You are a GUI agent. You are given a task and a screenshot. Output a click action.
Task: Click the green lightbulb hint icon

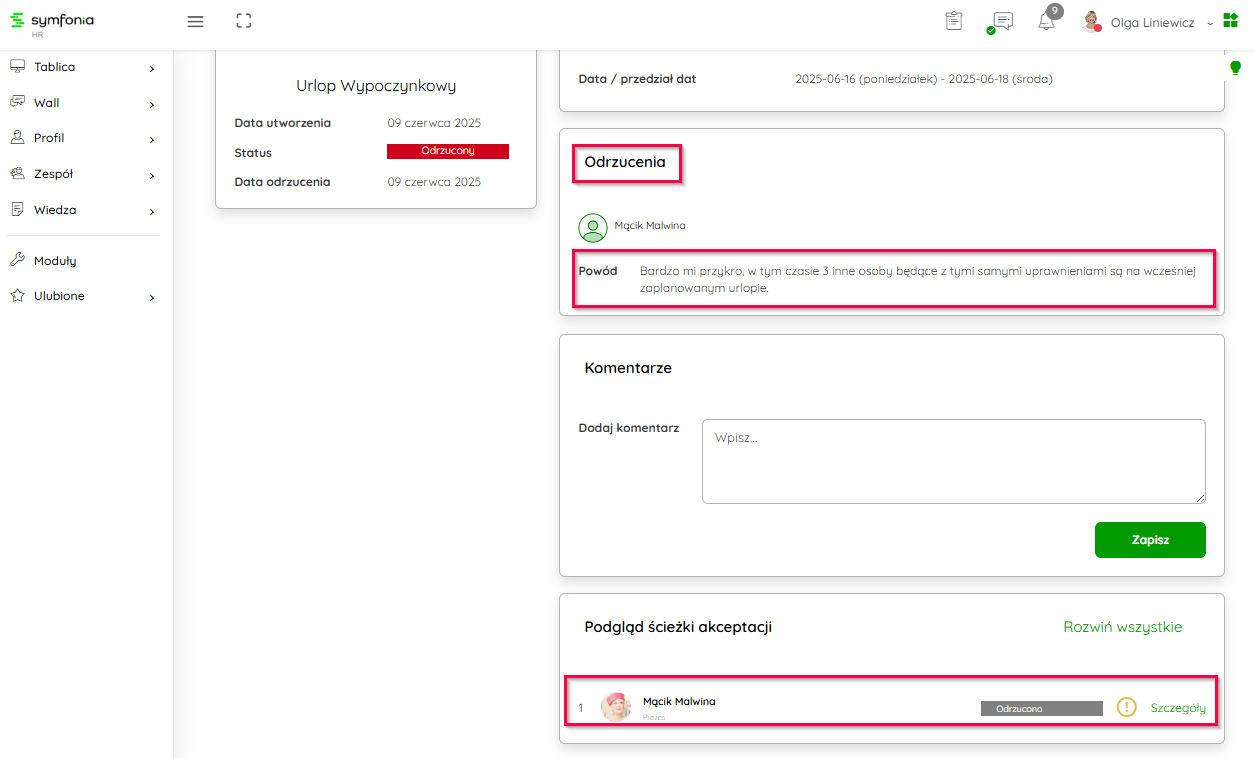[x=1235, y=68]
